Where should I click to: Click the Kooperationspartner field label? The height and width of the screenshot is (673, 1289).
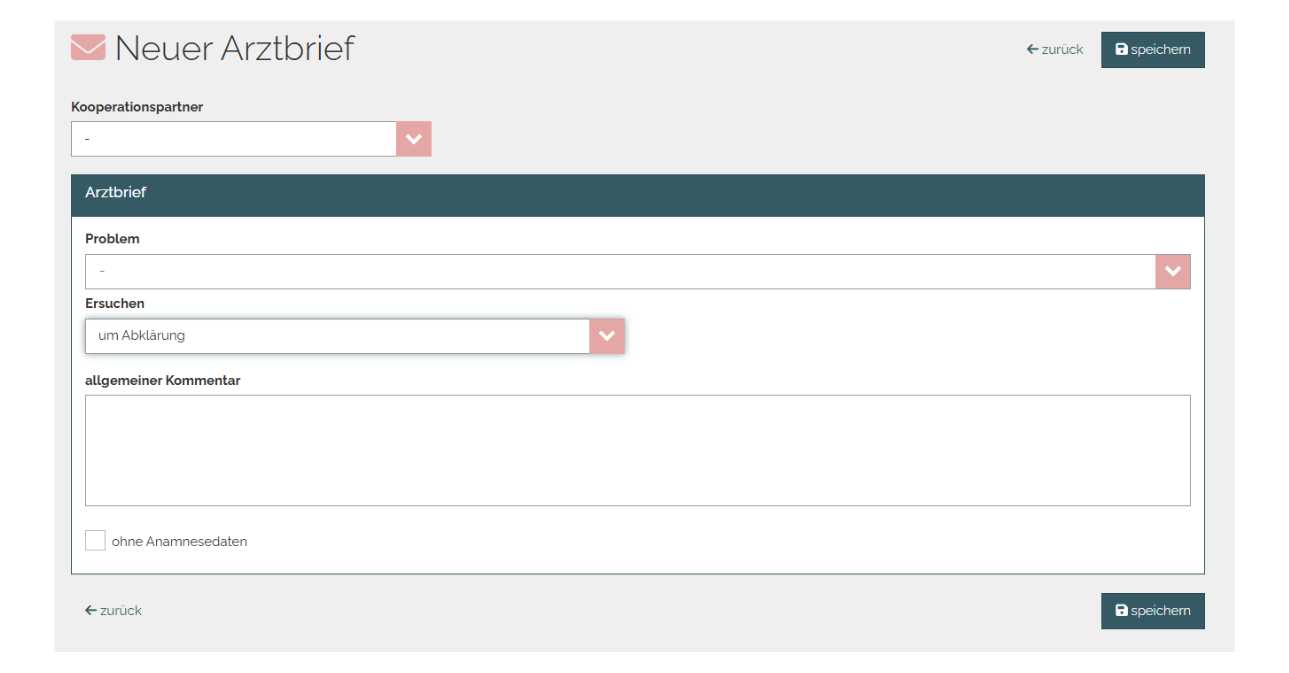pos(137,107)
